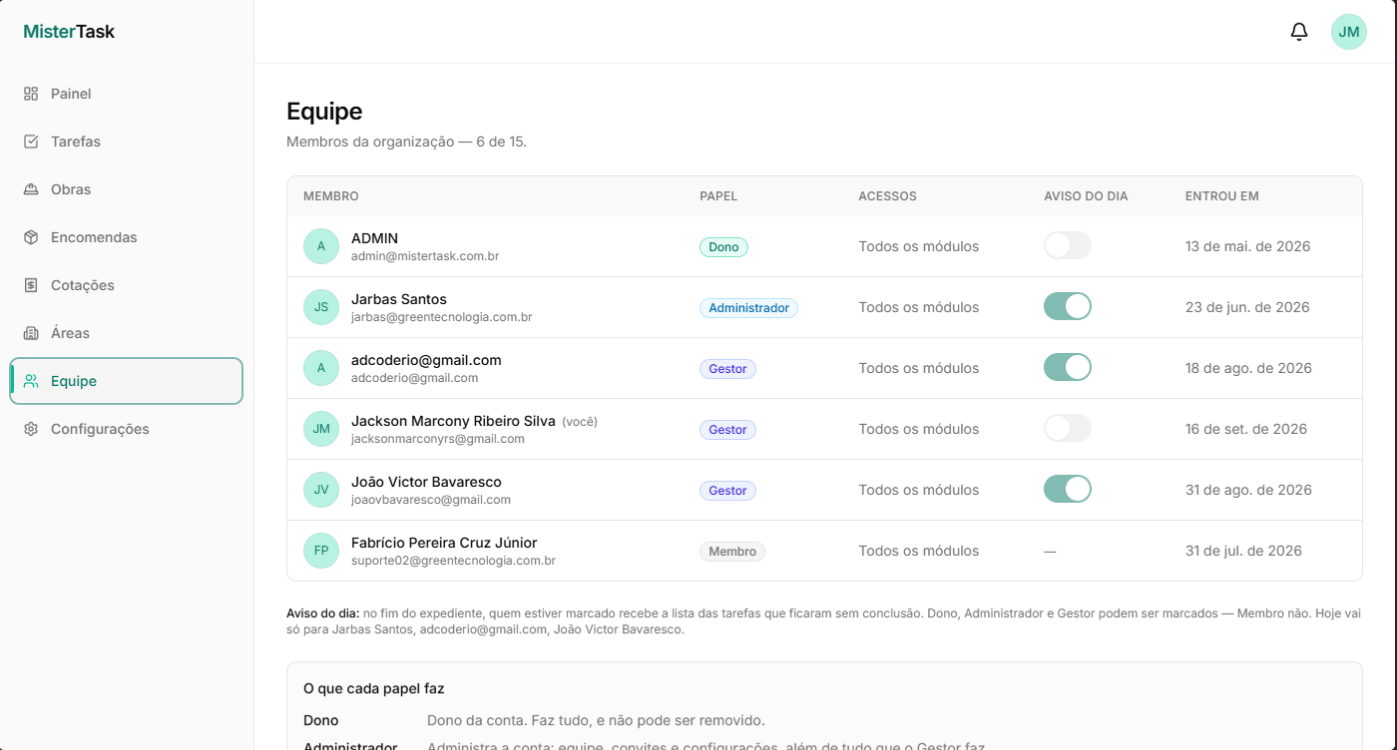This screenshot has height=750, width=1397.
Task: Click the name Fabrício Pereira Cruz Júnior
Action: tap(444, 543)
